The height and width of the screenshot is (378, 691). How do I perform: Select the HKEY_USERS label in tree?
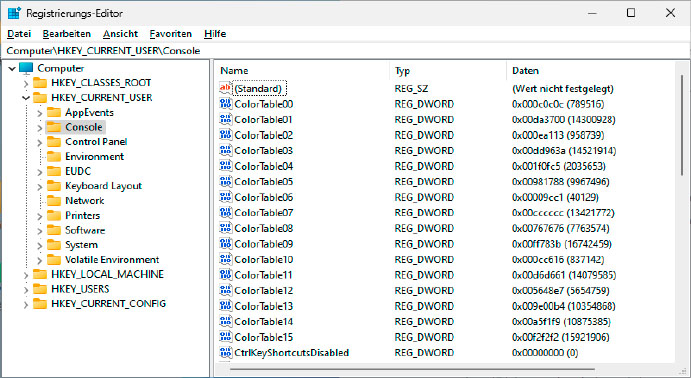pos(80,289)
